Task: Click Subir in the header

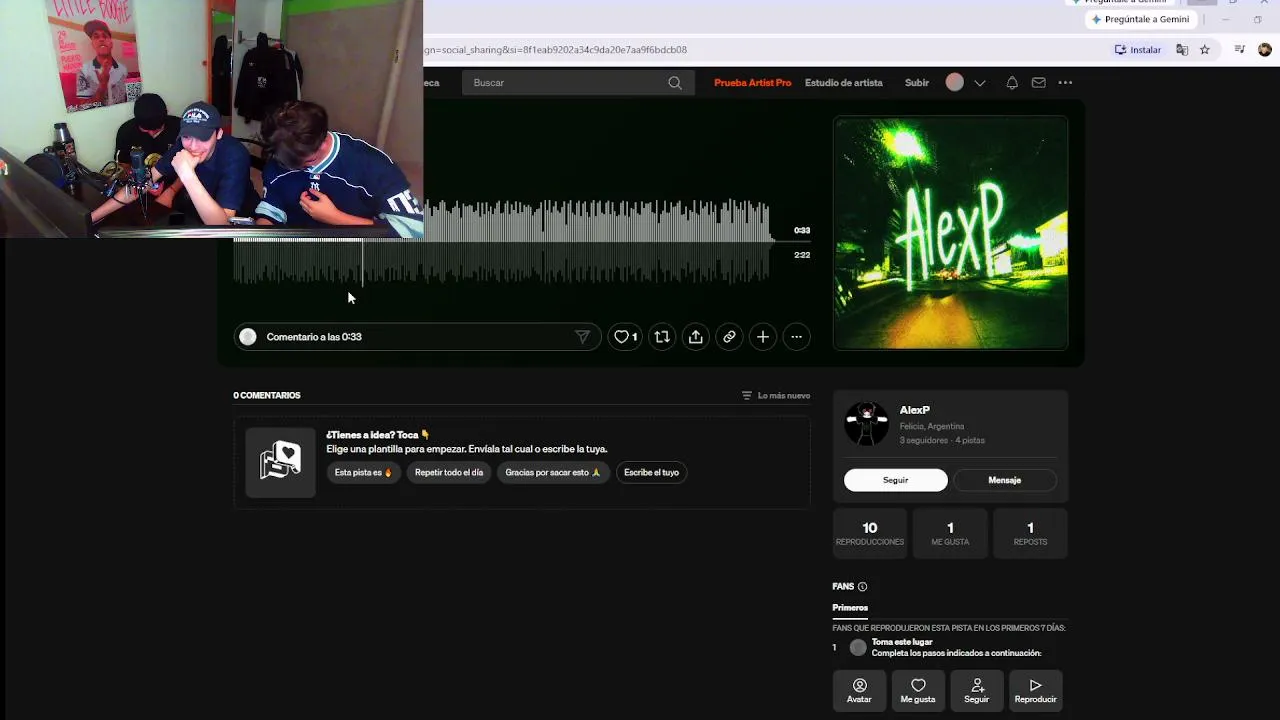Action: (917, 83)
